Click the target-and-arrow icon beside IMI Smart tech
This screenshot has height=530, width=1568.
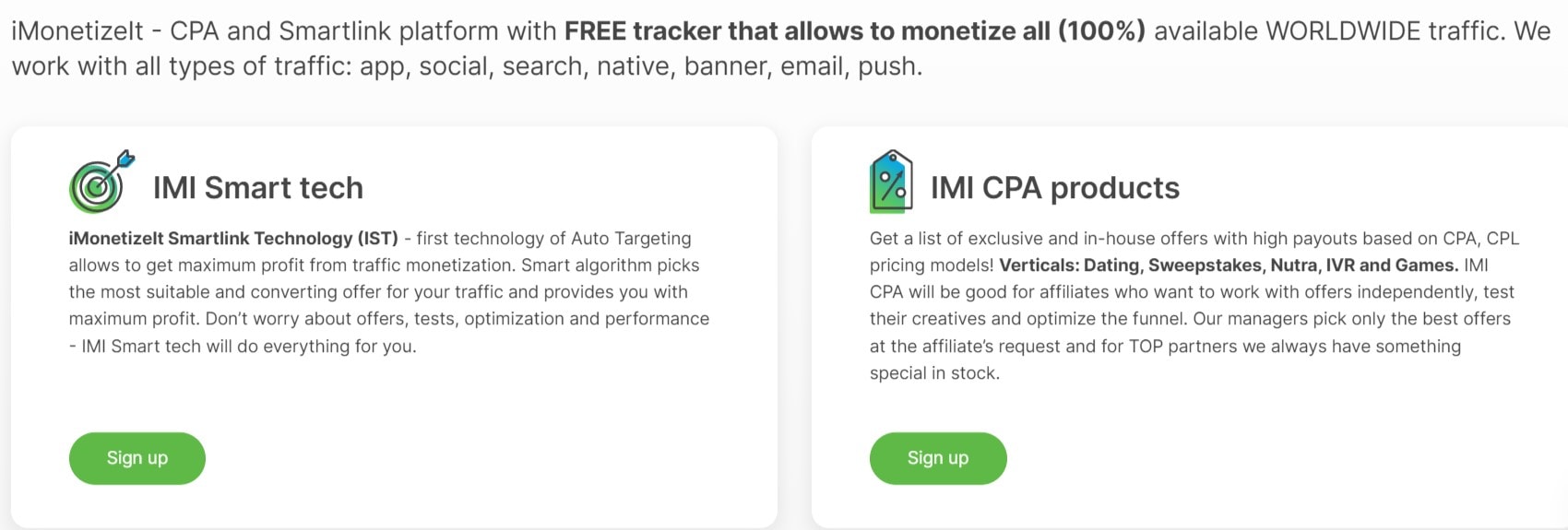[x=101, y=182]
